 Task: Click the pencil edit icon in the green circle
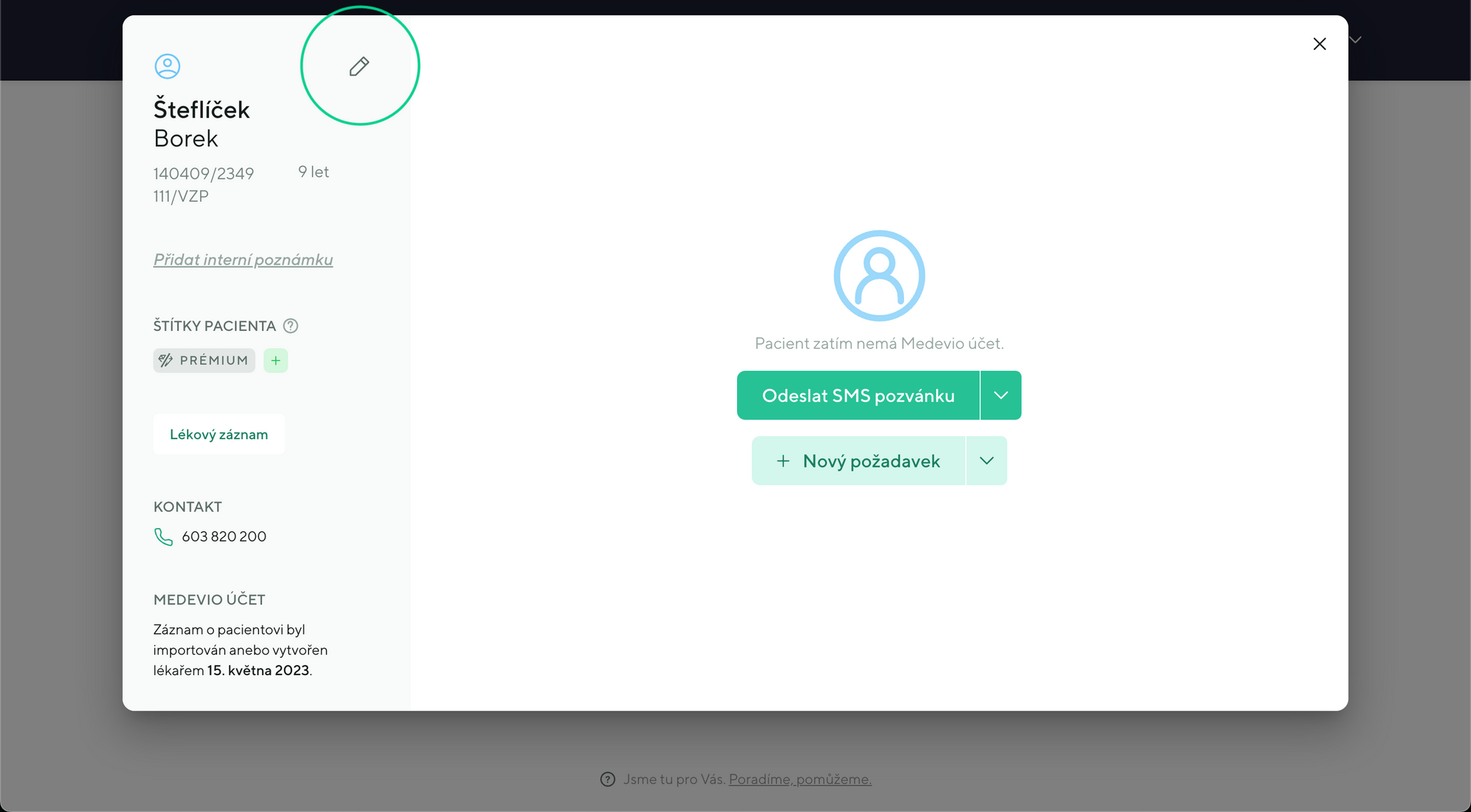(358, 65)
